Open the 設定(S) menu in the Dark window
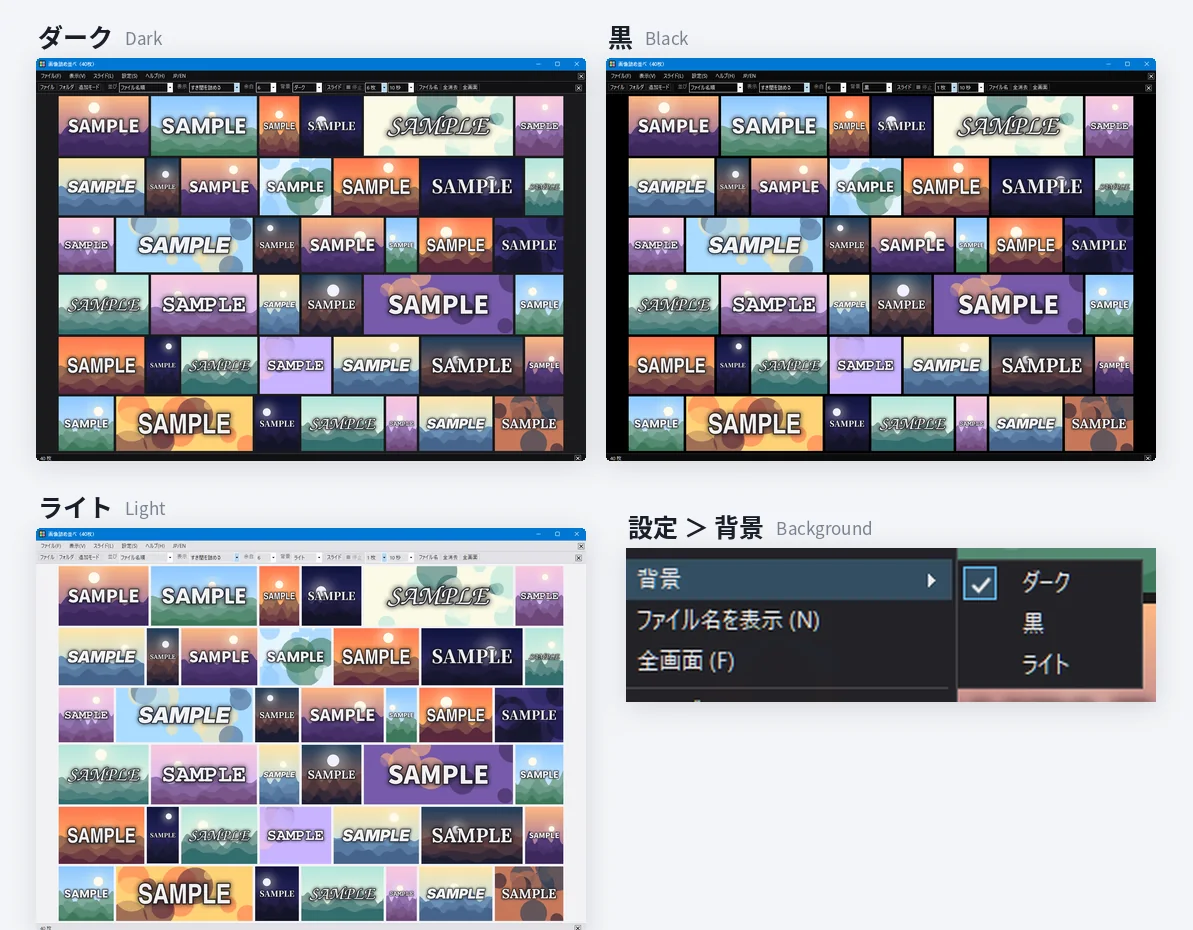 (129, 76)
